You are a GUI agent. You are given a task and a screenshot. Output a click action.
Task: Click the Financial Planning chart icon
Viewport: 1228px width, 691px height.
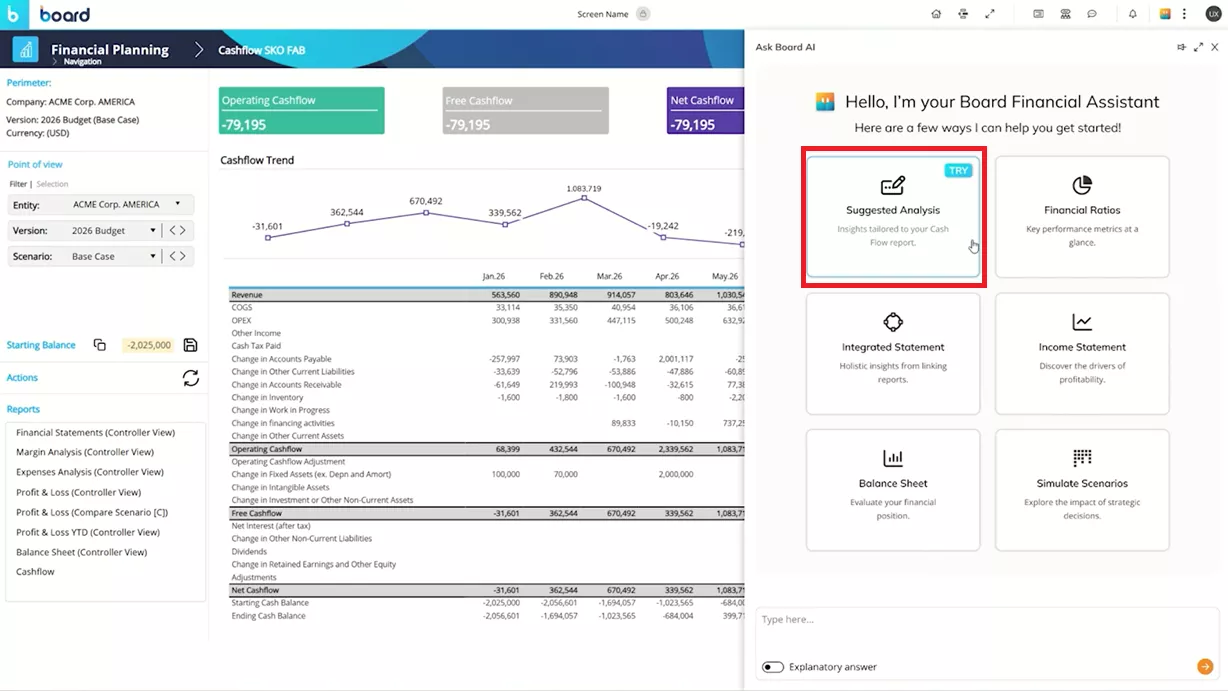(x=25, y=49)
